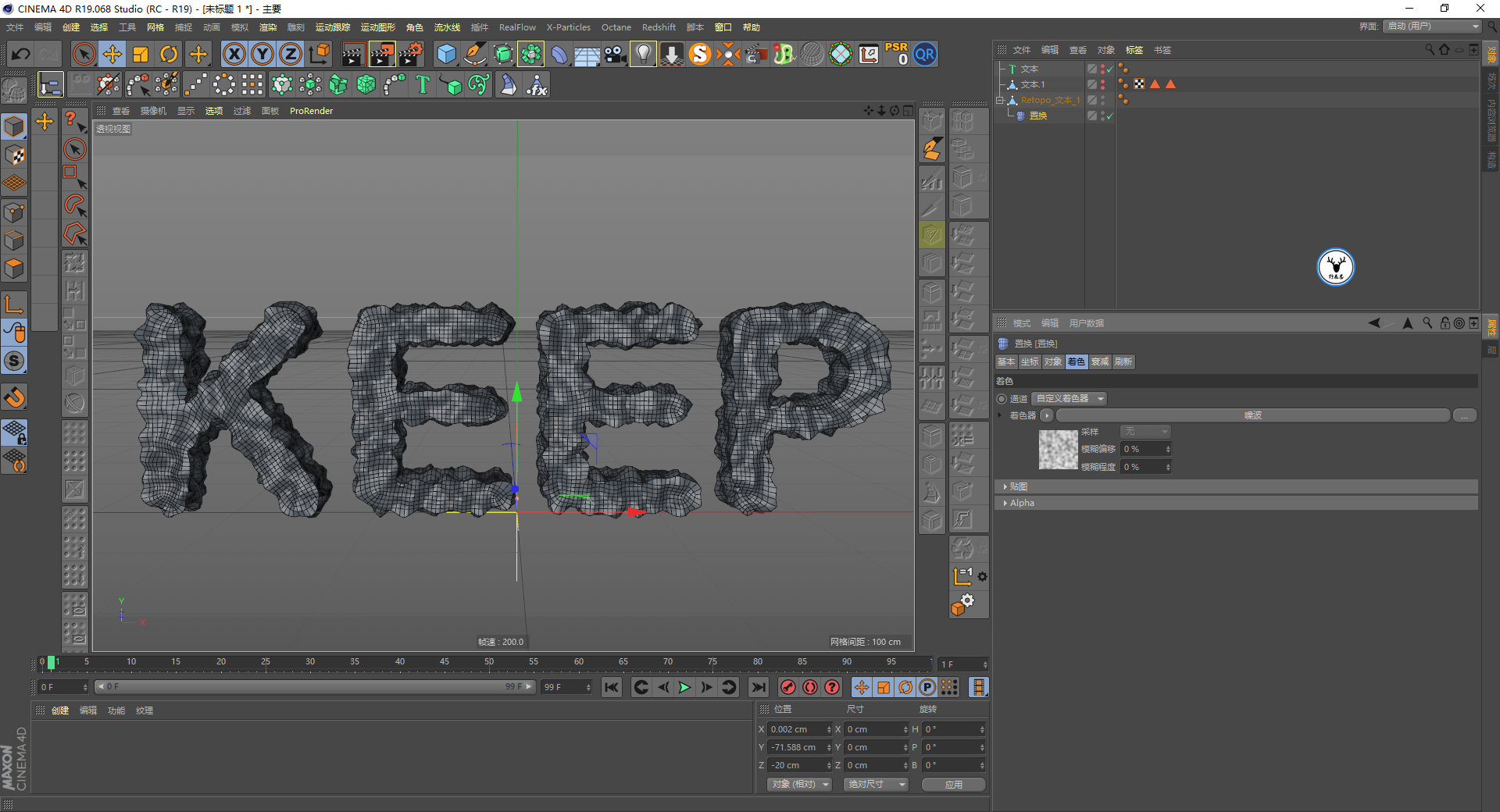This screenshot has height=812, width=1500.
Task: Switch to the 衰减 tab
Action: pyautogui.click(x=1100, y=361)
